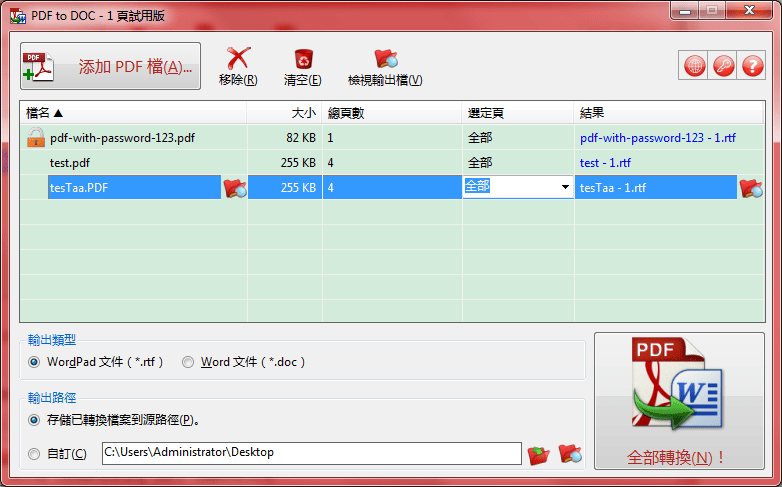The width and height of the screenshot is (782, 487).
Task: Open the output file viewer folder icon
Action: point(385,66)
